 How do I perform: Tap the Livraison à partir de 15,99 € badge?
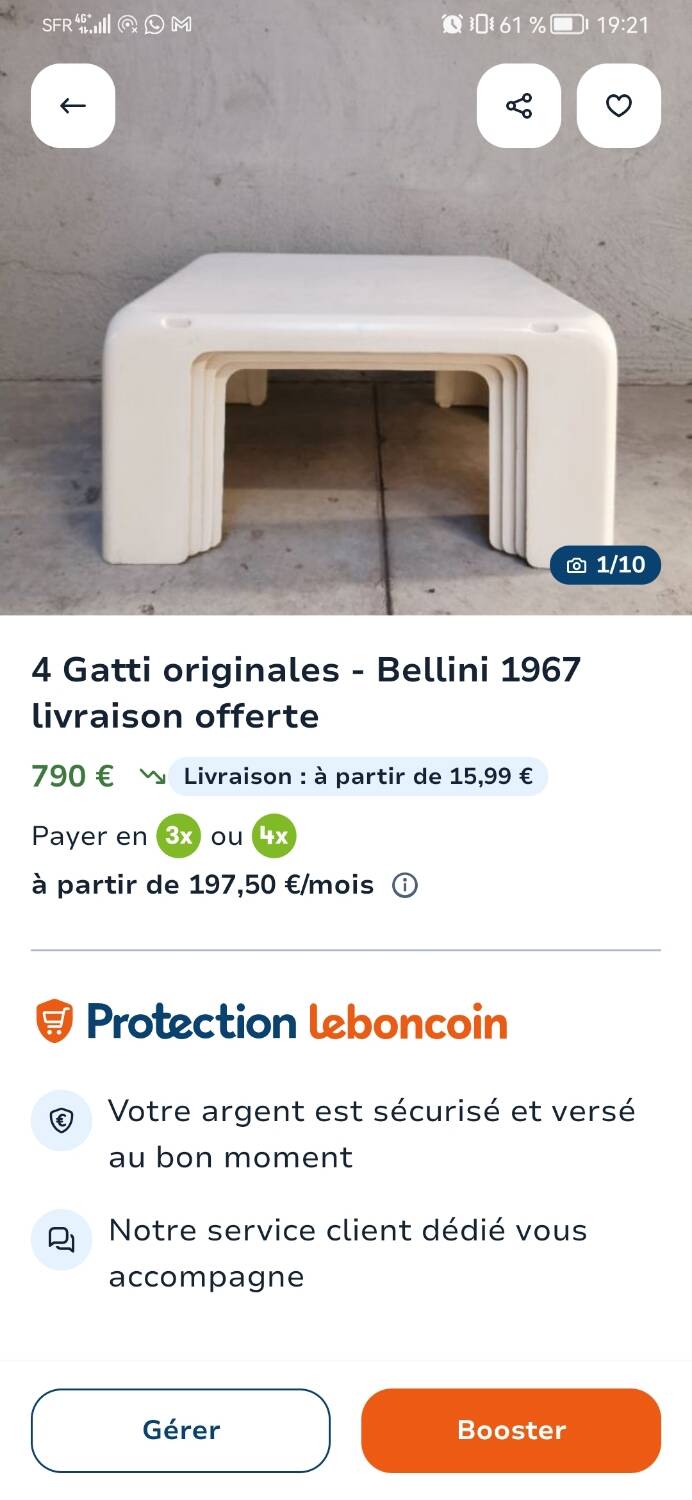tap(358, 776)
